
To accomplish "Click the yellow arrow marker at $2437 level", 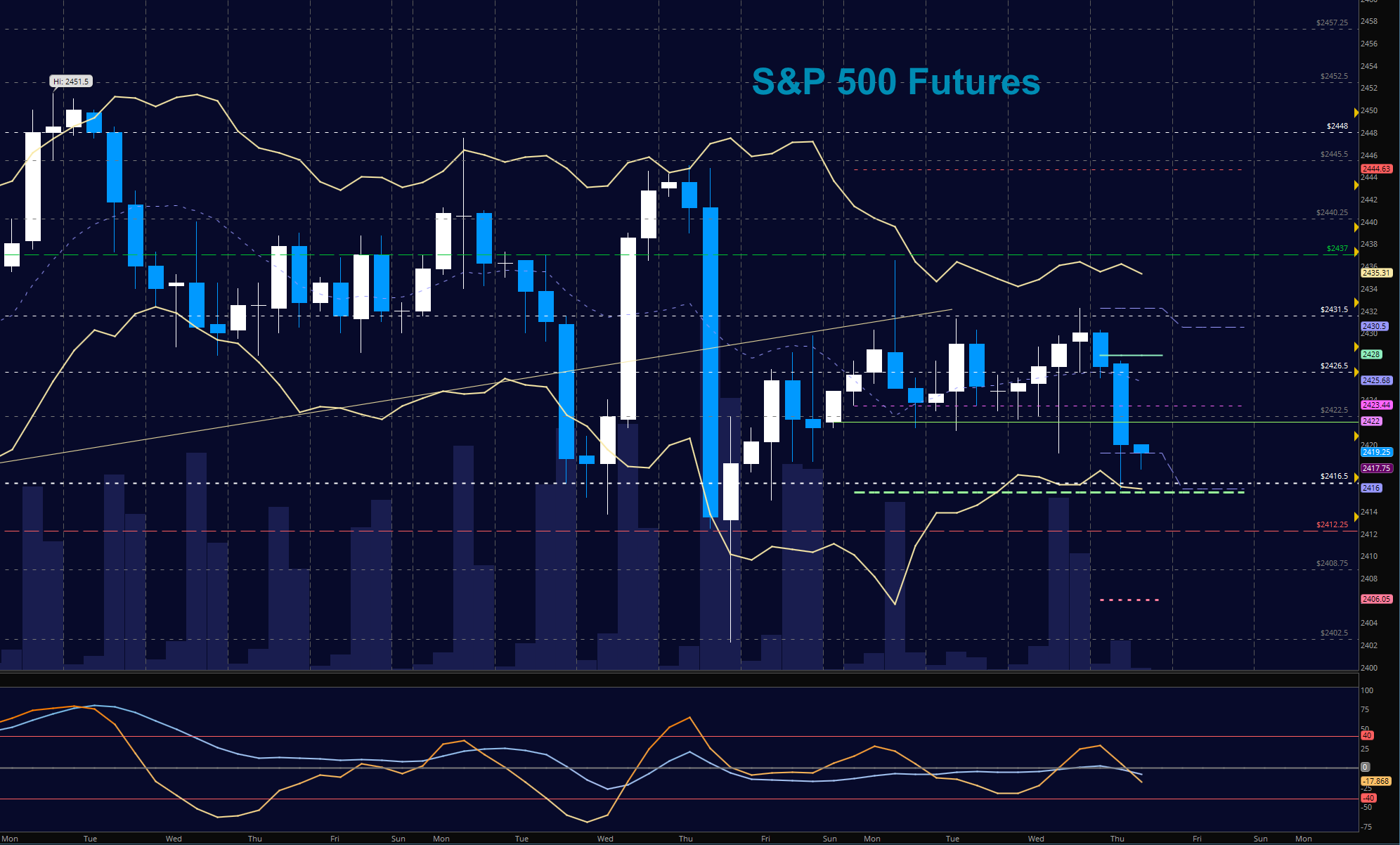I will tap(1356, 253).
